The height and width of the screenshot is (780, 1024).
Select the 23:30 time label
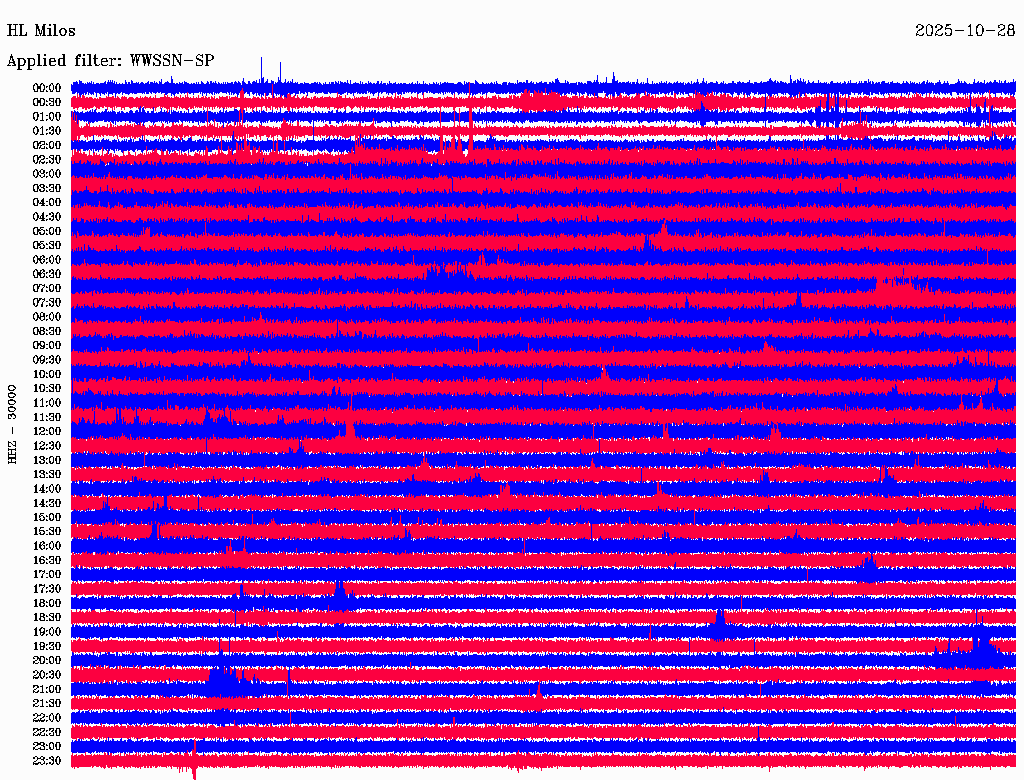pos(47,761)
